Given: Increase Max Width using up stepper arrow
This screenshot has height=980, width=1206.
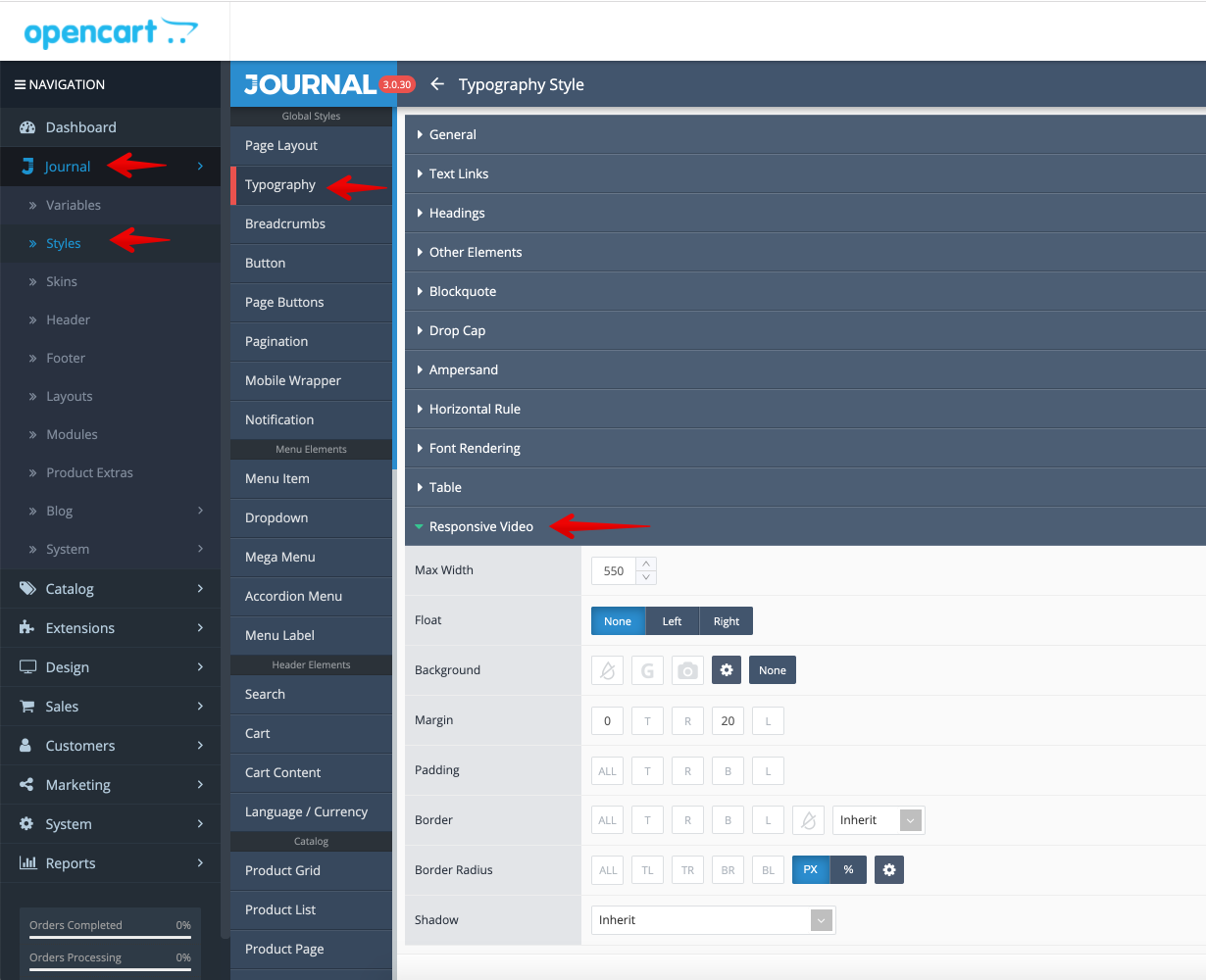Looking at the screenshot, I should (x=645, y=563).
